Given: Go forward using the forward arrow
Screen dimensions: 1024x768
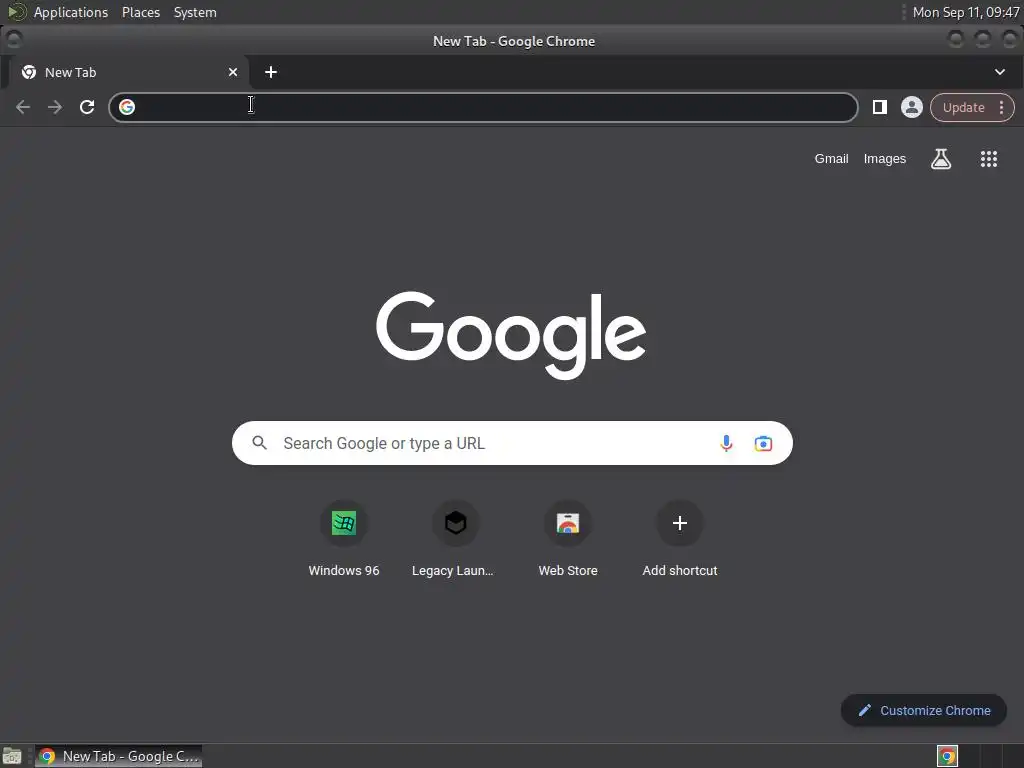Looking at the screenshot, I should click(55, 107).
